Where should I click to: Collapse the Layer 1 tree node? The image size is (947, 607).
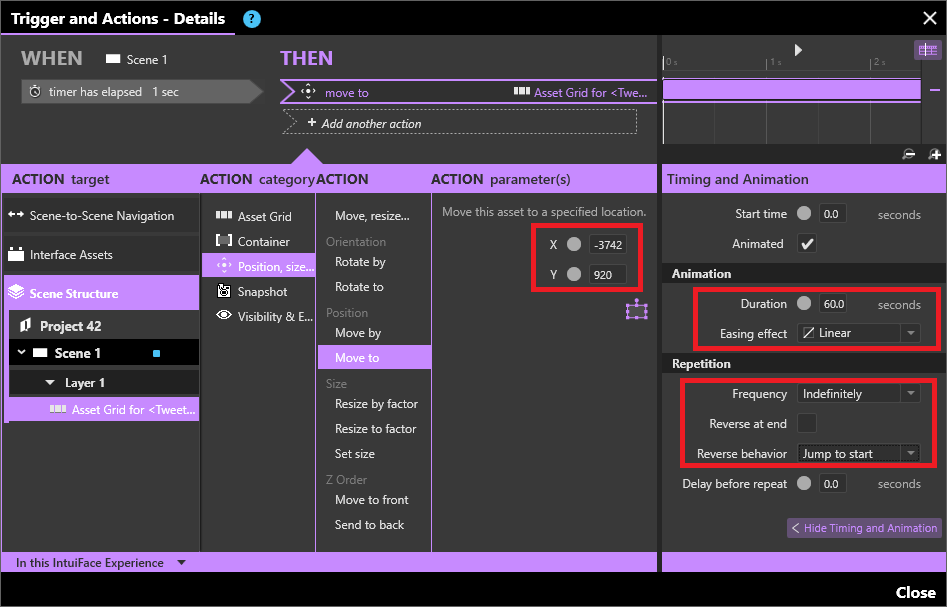click(x=51, y=383)
